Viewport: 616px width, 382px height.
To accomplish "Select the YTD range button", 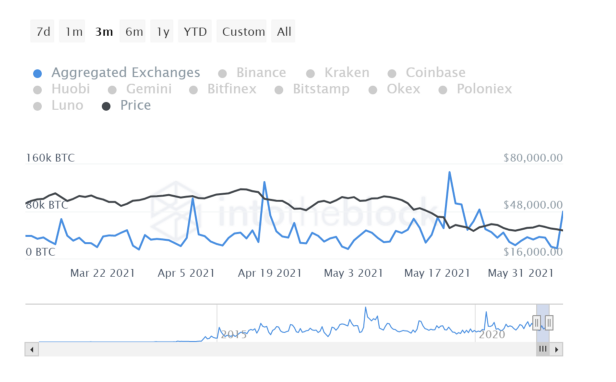I will [195, 31].
